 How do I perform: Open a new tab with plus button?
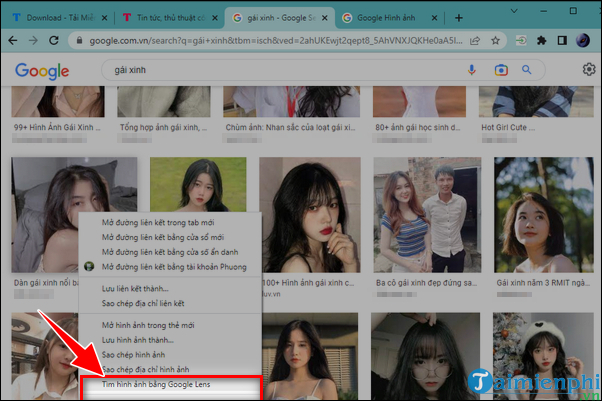pos(458,18)
